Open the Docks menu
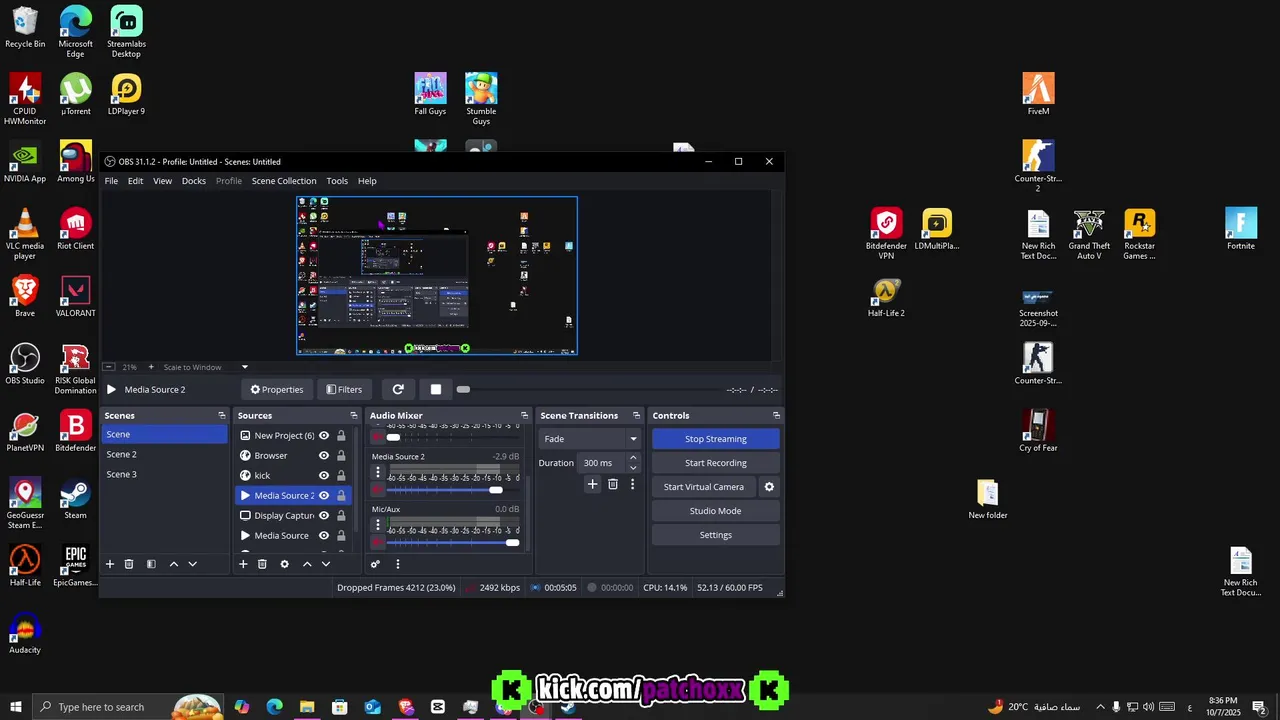 (194, 181)
